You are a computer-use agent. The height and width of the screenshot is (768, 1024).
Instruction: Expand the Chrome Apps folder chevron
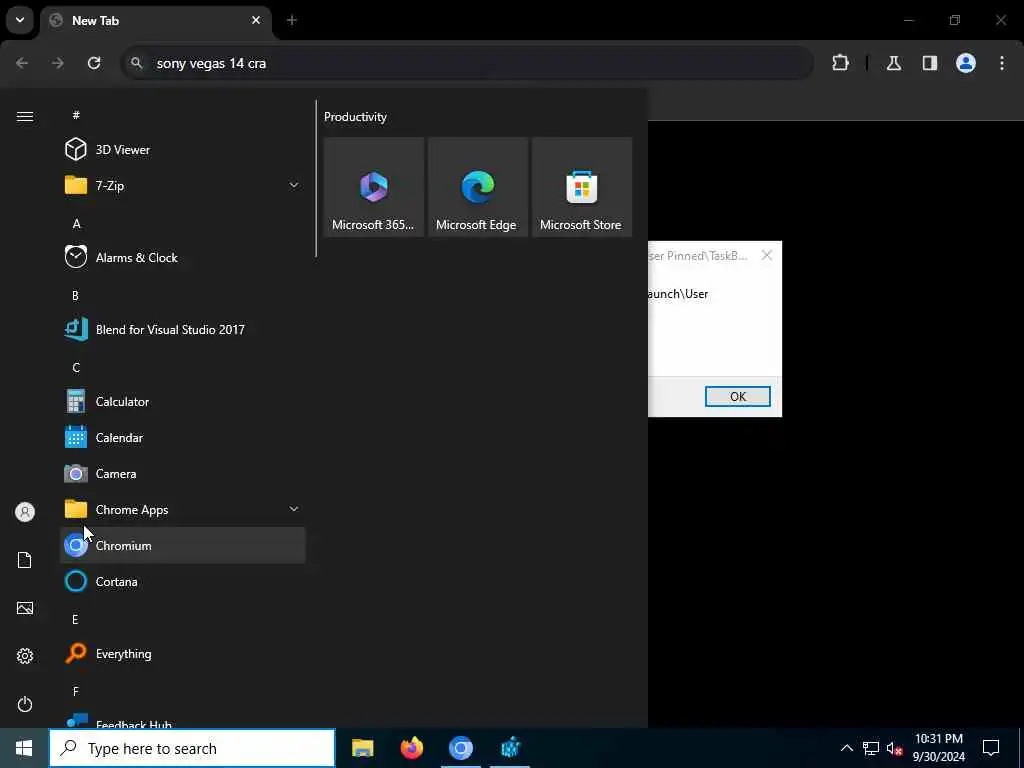tap(294, 509)
